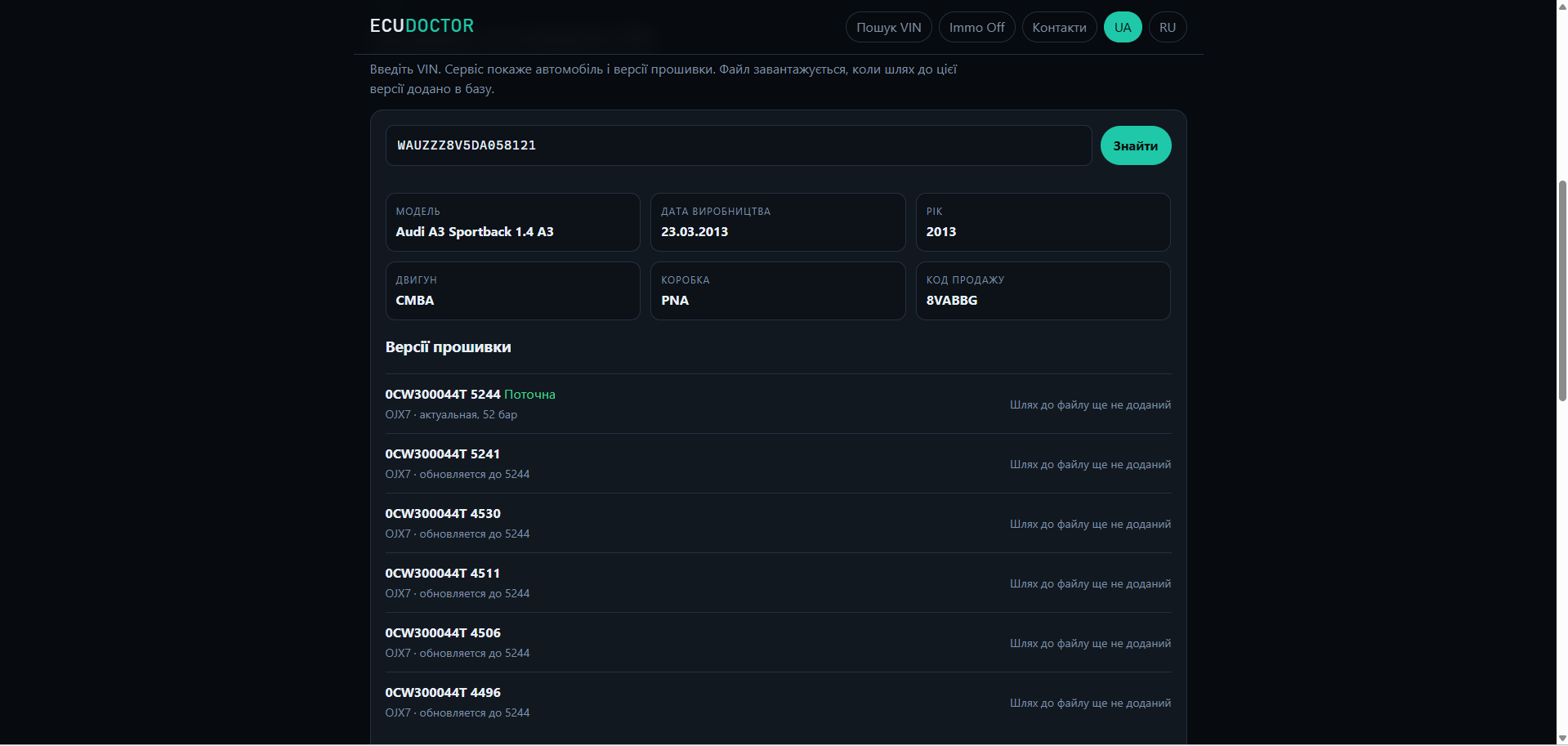
Task: Select firmware row 0CW300044T 4511
Action: (778, 583)
